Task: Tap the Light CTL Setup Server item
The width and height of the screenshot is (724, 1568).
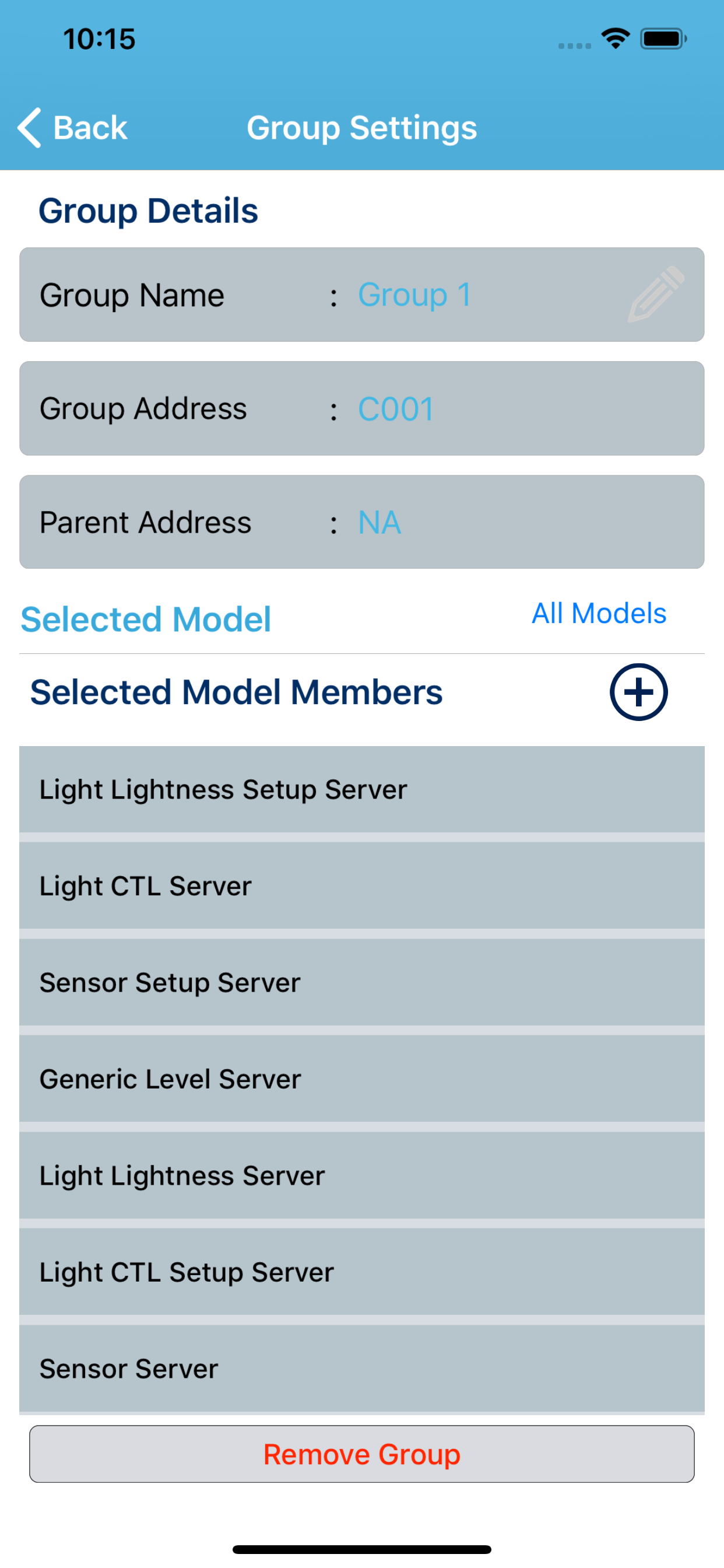Action: 361,1272
